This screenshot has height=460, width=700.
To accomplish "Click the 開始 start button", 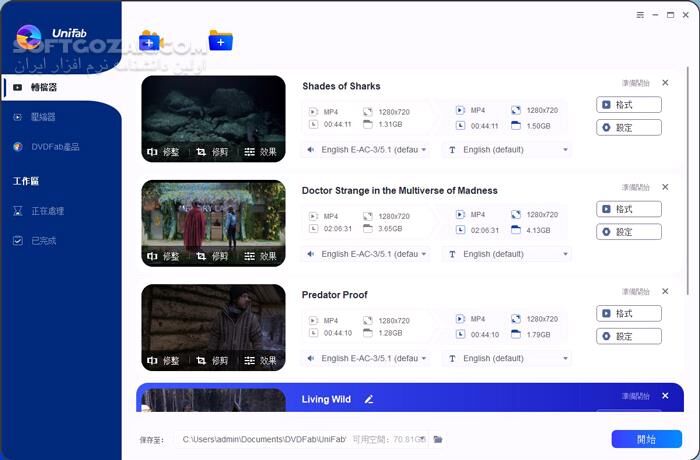I will [646, 439].
